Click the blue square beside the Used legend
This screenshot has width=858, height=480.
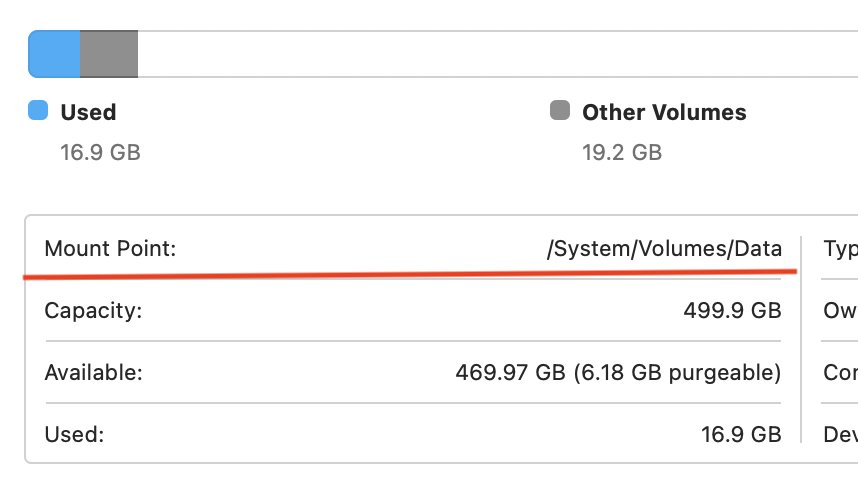click(x=38, y=111)
